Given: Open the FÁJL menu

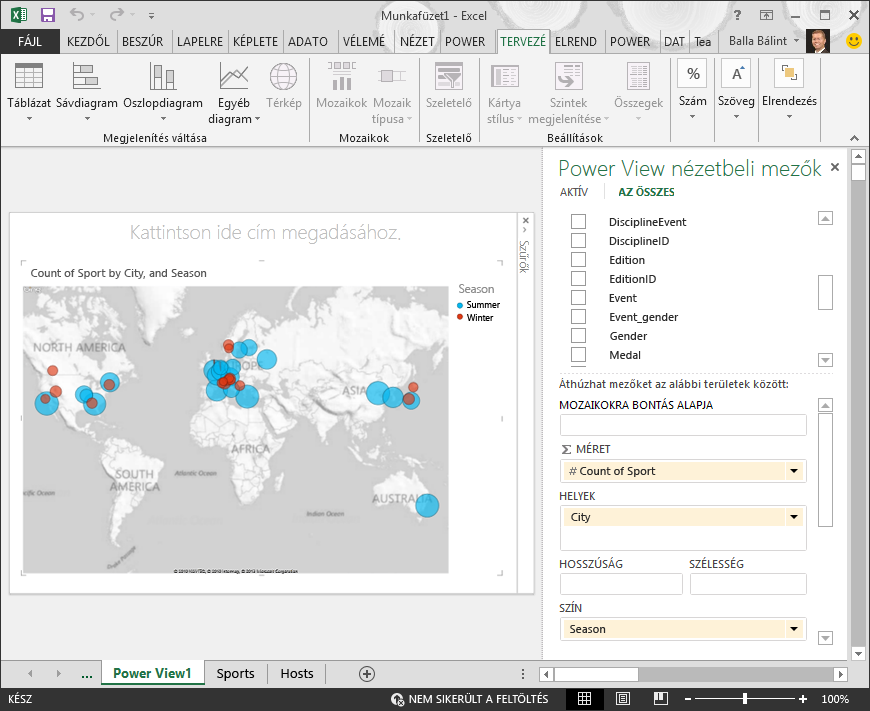Looking at the screenshot, I should point(30,42).
